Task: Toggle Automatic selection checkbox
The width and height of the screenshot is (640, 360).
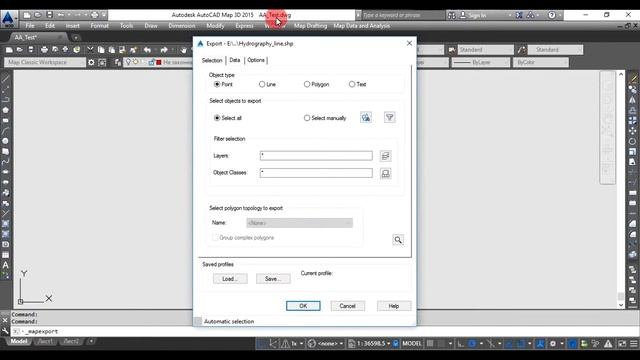Action: point(198,321)
